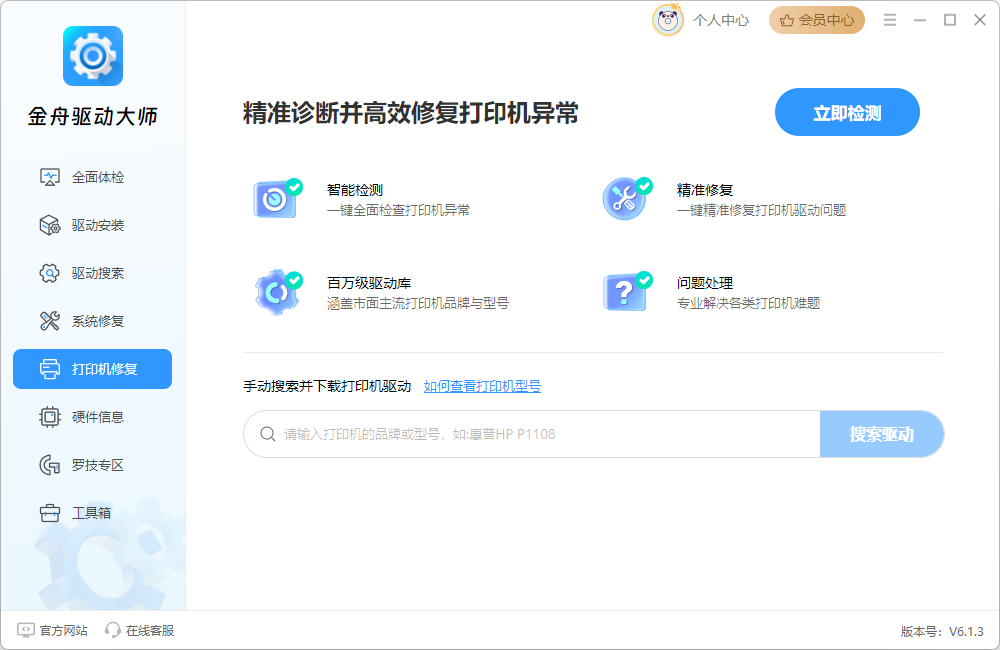Click the 官方网站 monitor icon
This screenshot has height=650, width=1000.
point(26,630)
